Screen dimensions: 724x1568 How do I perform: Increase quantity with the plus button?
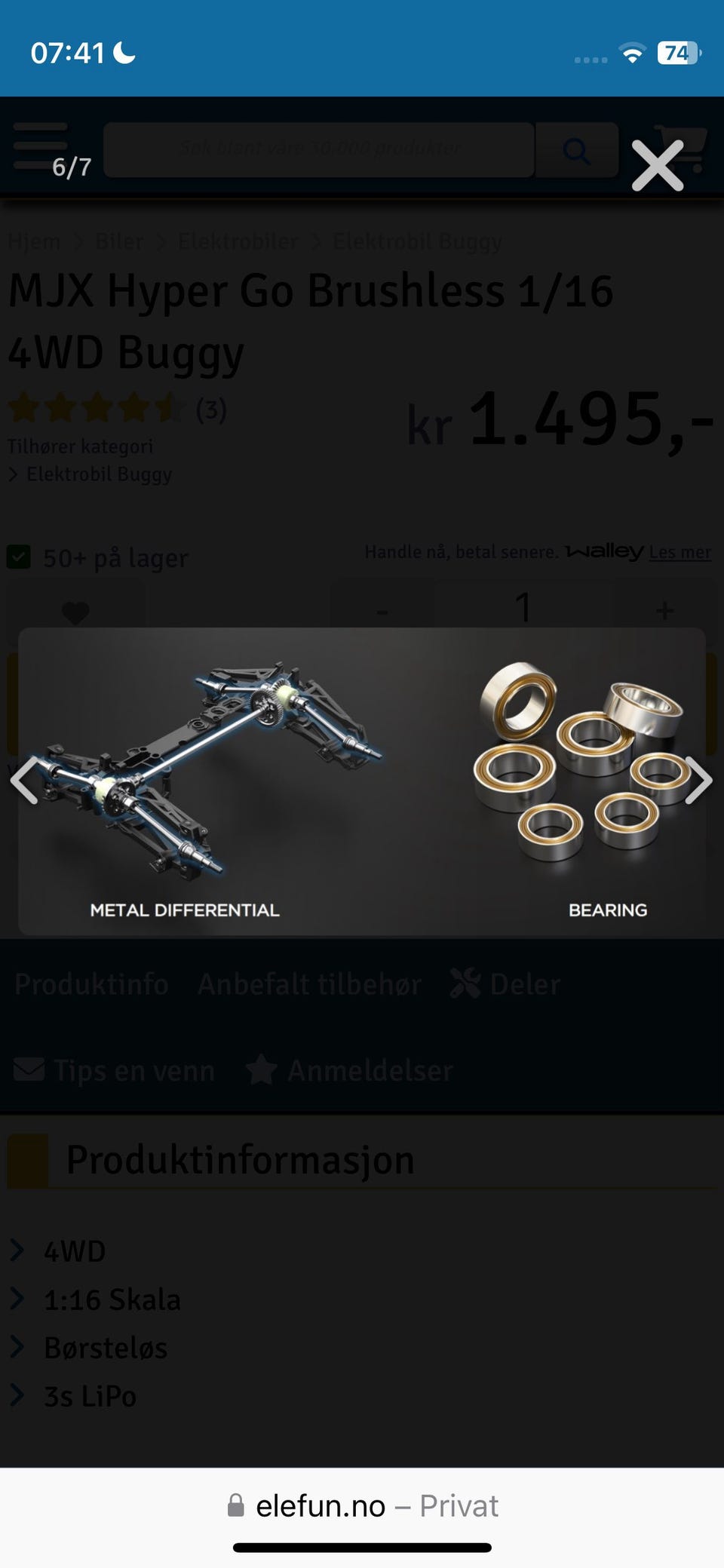click(x=664, y=609)
